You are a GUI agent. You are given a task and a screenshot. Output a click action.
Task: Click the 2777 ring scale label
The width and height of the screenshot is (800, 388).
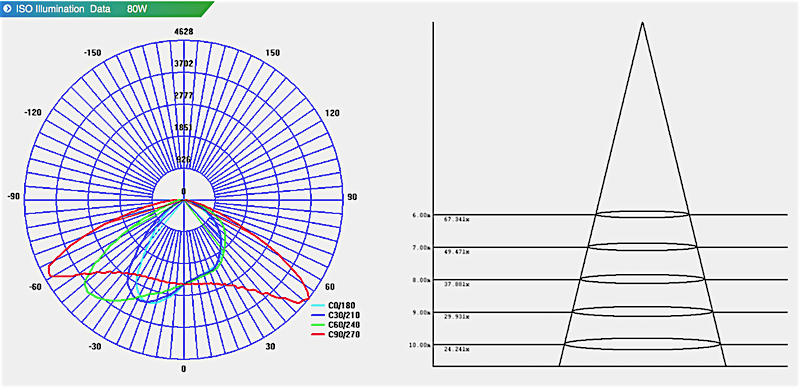coord(184,96)
